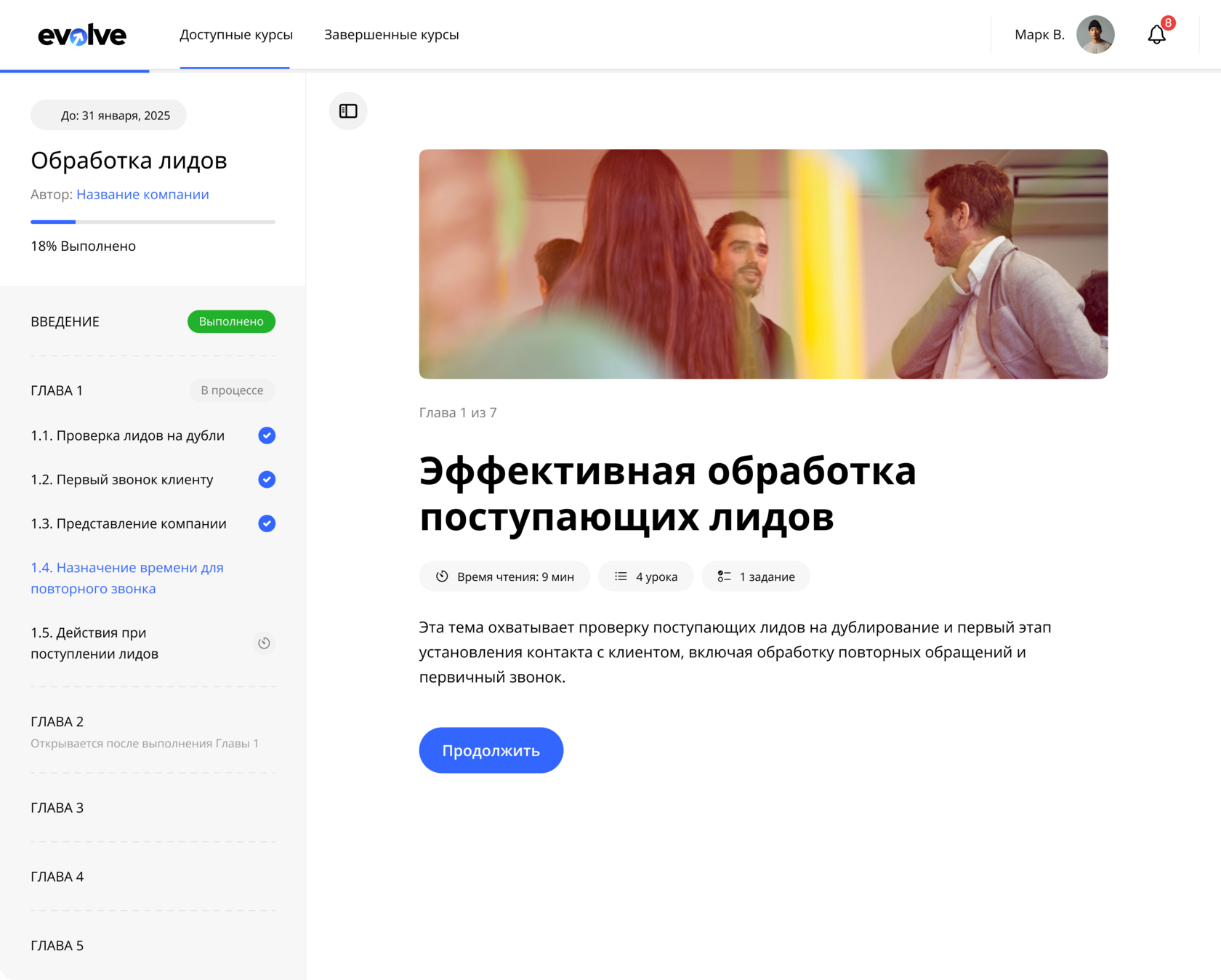Switch to the "Завершенные курсы" tab
1221x980 pixels.
(x=392, y=34)
